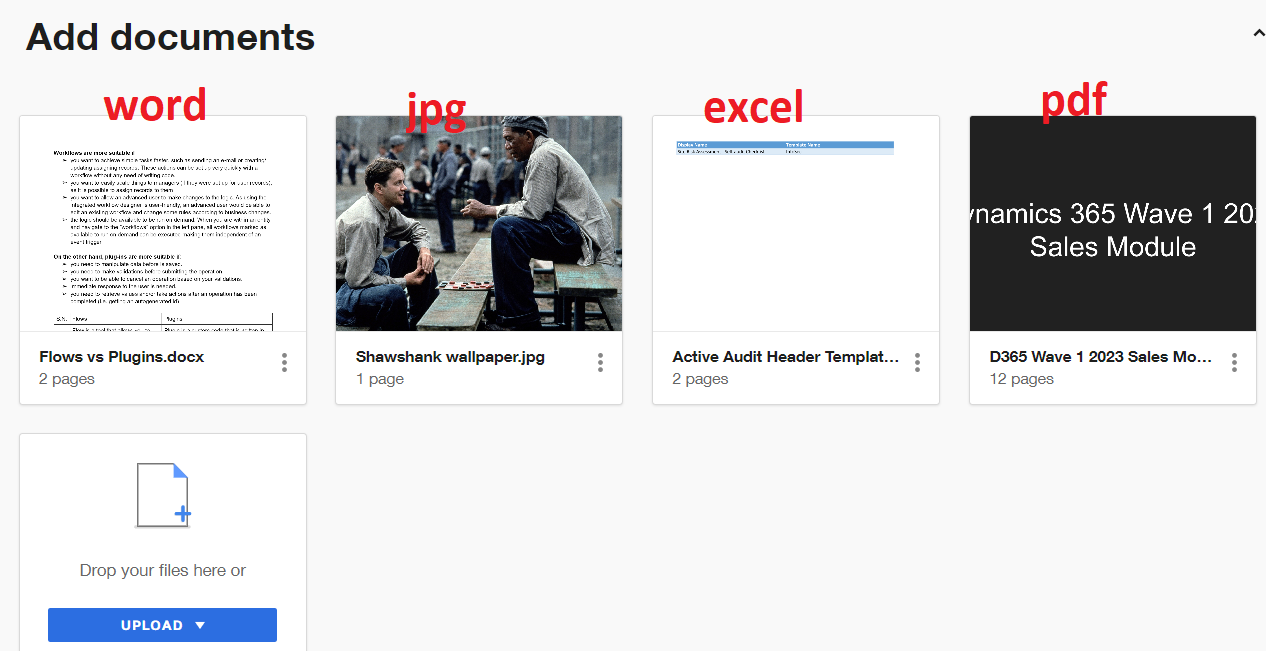This screenshot has height=651, width=1266.
Task: Collapse the Add documents section
Action: click(1258, 33)
